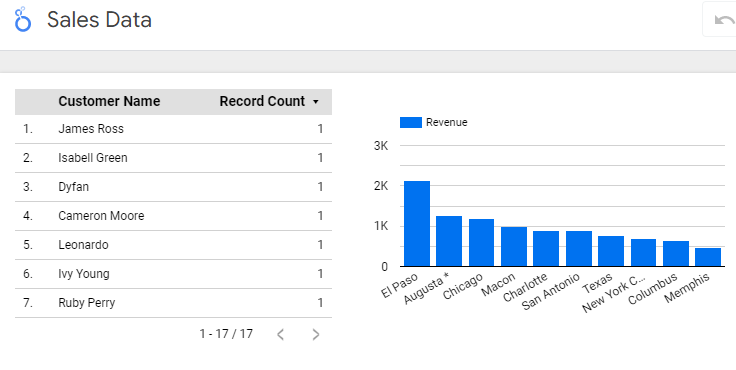Select the Ruby Perry row
The width and height of the screenshot is (736, 370).
pos(173,303)
